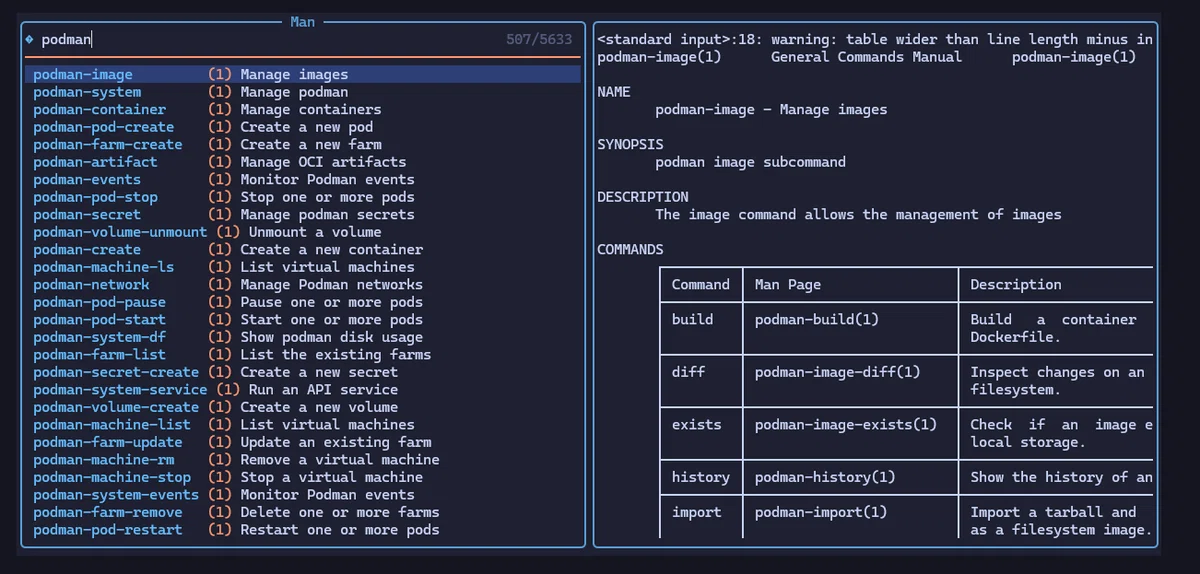Choose the podman-artifact man page
Viewport: 1200px width, 574px height.
click(302, 162)
